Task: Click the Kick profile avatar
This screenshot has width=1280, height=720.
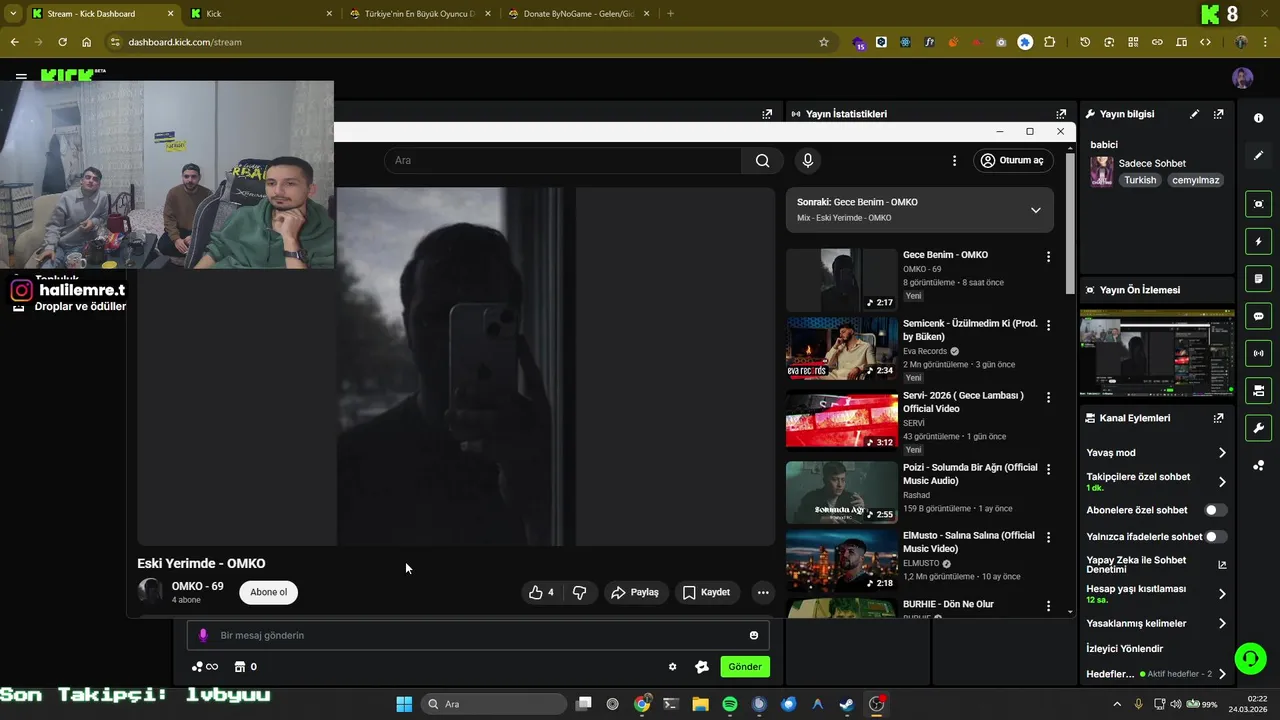Action: tap(1243, 78)
